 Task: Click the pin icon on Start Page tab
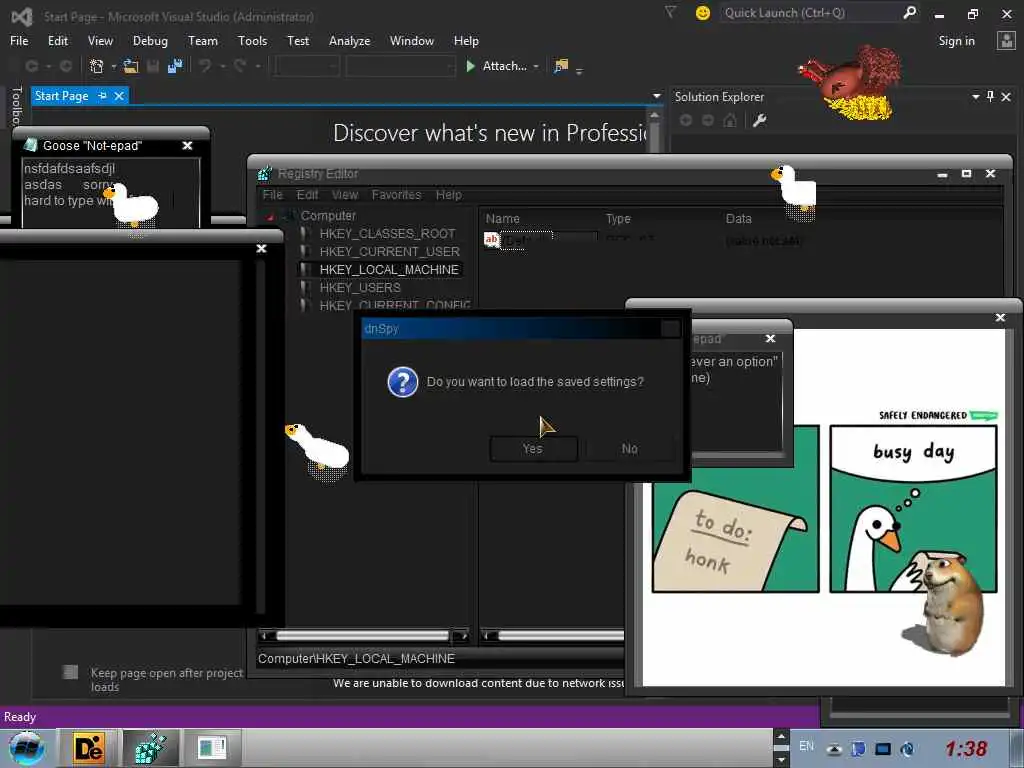coord(103,96)
